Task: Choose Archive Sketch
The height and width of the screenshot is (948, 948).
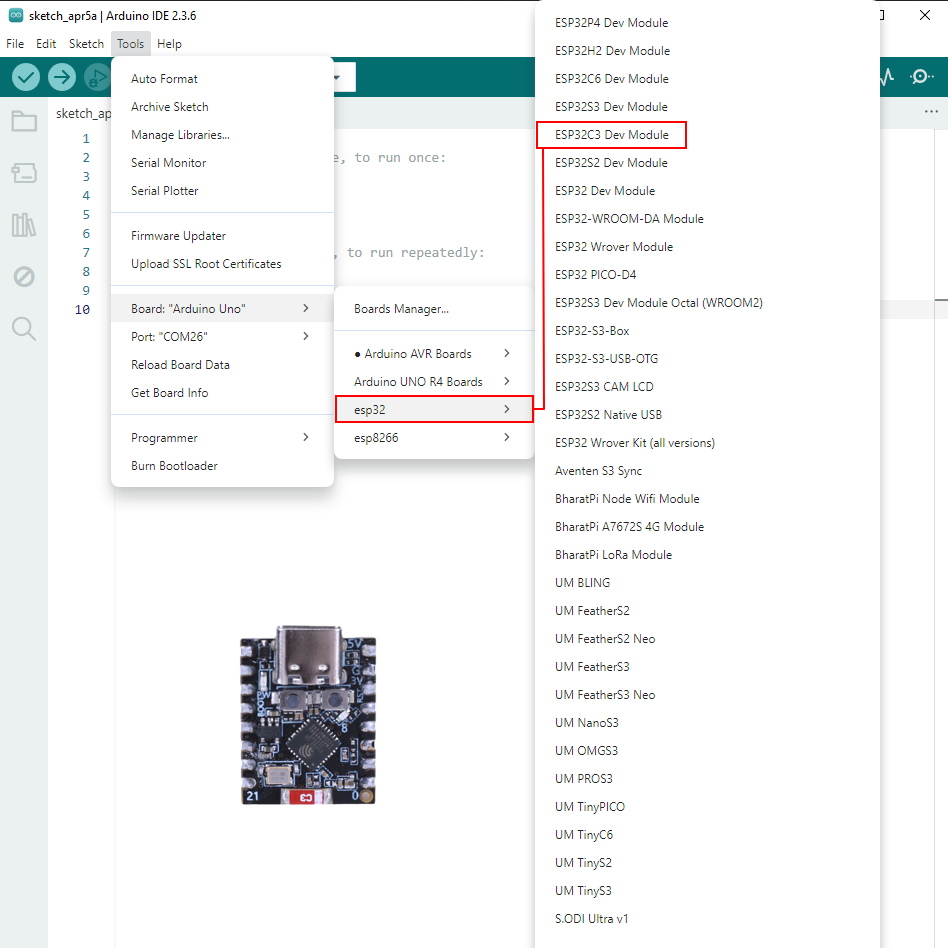Action: click(222, 106)
